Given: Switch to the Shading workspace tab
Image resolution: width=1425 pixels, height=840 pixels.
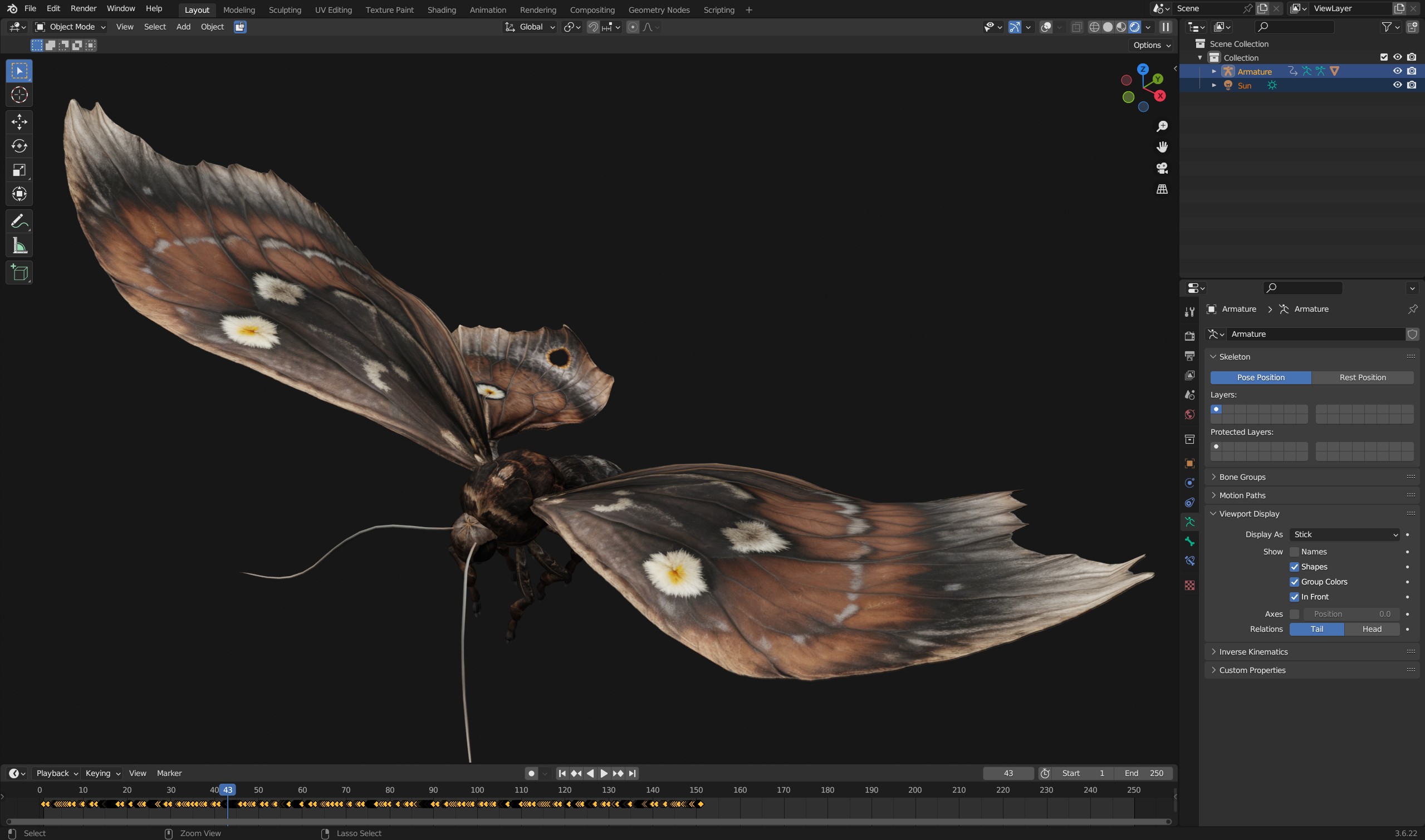Looking at the screenshot, I should click(442, 9).
